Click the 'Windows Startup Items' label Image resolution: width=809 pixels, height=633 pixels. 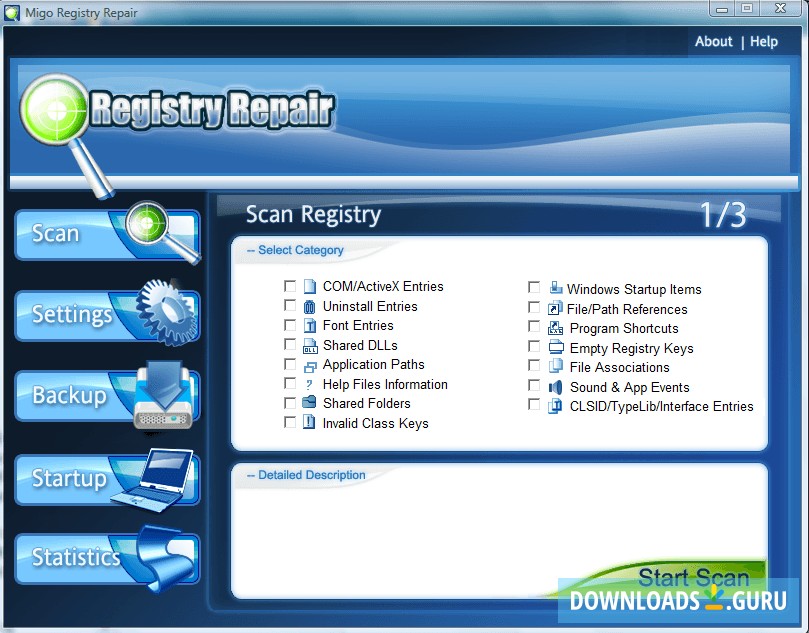pos(634,289)
